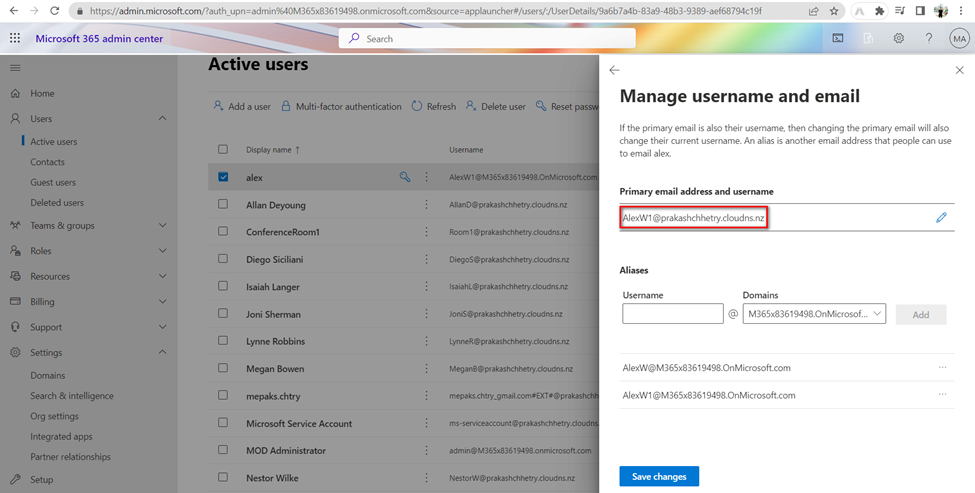Click the top Search box

click(488, 39)
